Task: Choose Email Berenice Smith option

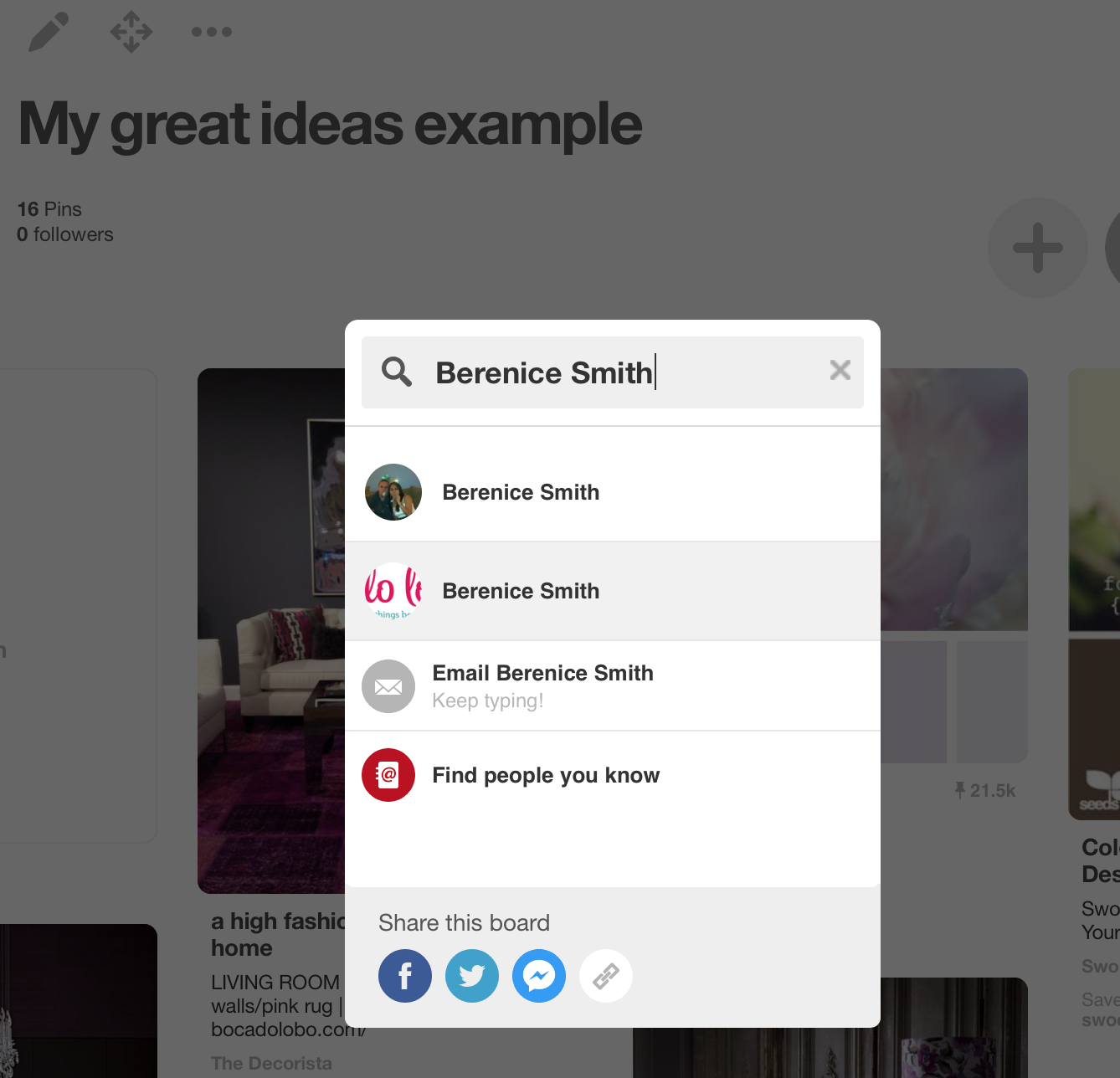Action: [x=613, y=686]
